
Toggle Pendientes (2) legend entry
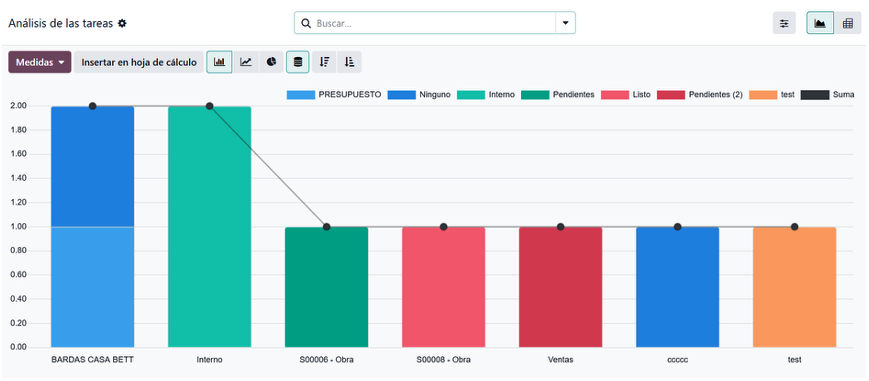pyautogui.click(x=699, y=95)
